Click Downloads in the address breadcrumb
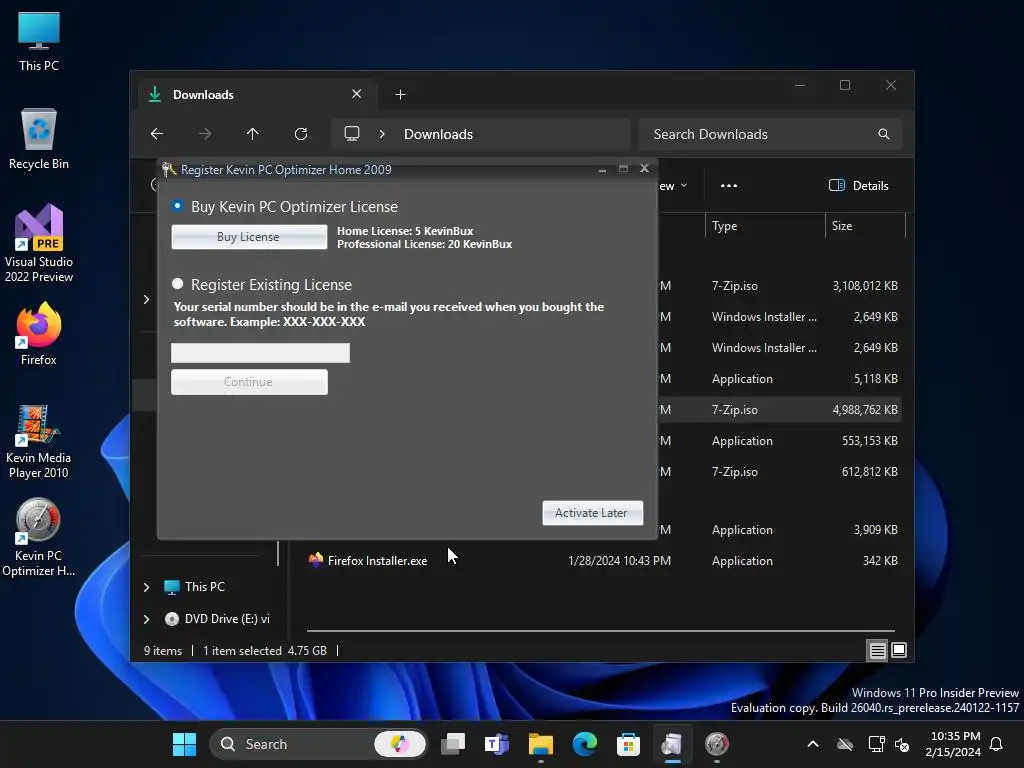 pyautogui.click(x=438, y=134)
